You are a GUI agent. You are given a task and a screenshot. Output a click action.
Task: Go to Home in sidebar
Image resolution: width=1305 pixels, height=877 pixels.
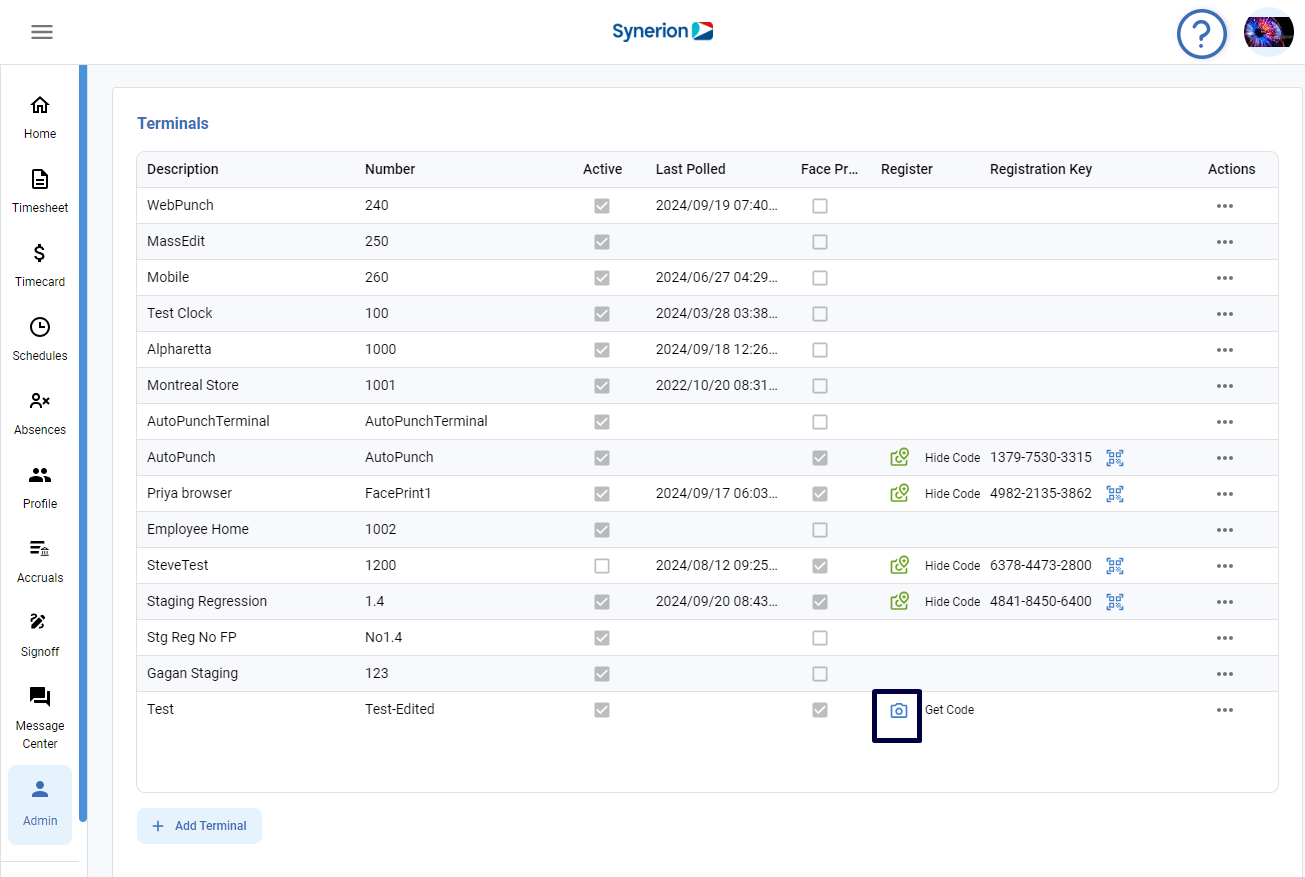[40, 117]
